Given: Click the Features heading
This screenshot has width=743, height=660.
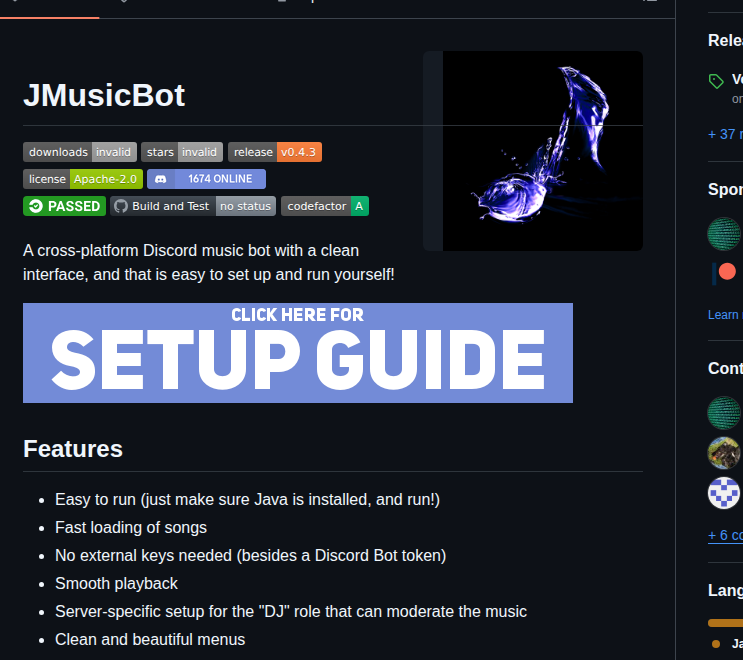Looking at the screenshot, I should 73,449.
